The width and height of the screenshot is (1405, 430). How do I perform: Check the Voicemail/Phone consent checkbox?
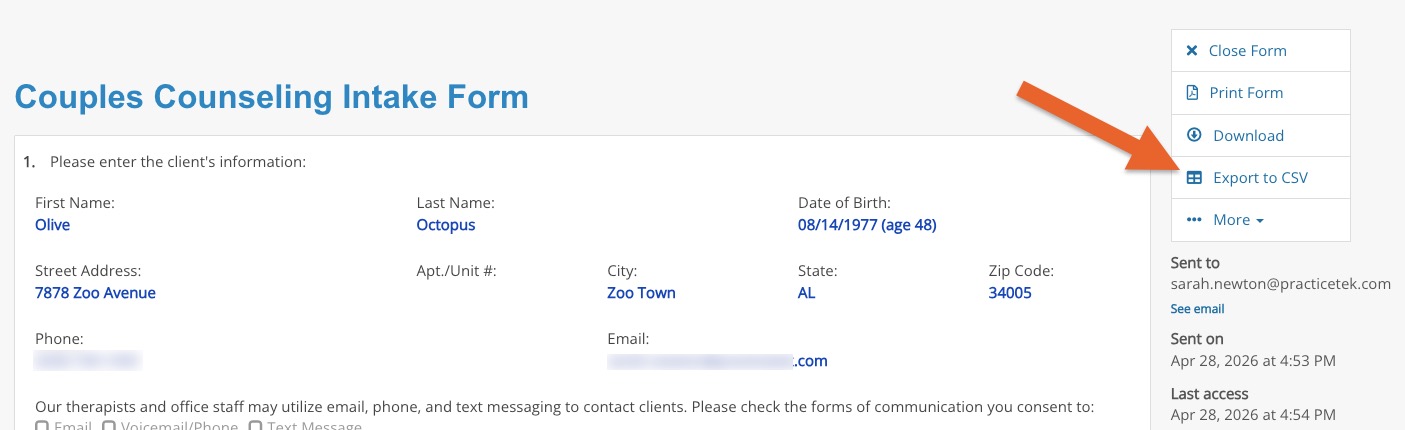point(108,427)
